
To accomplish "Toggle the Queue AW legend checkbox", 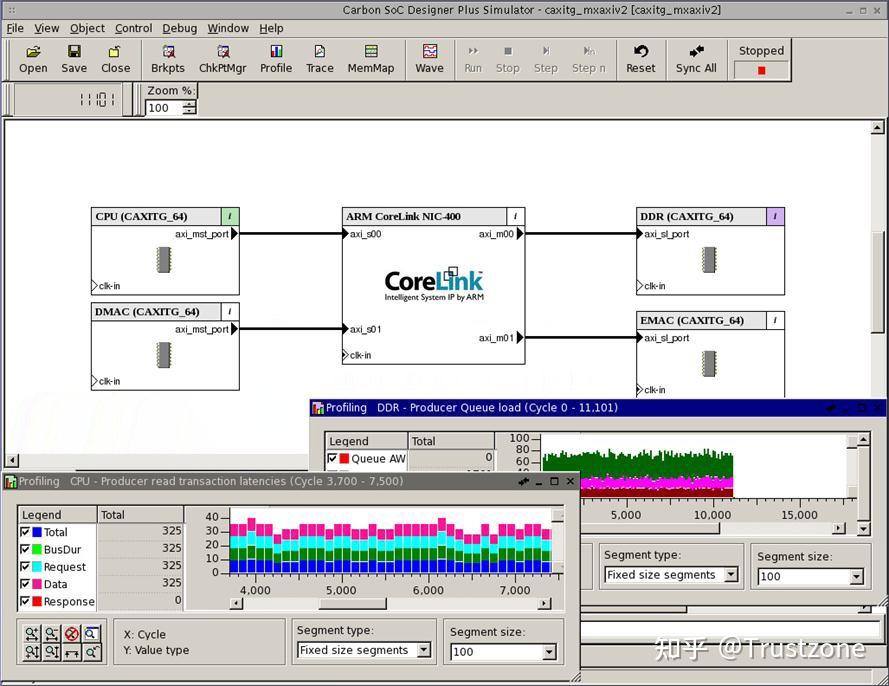I will (333, 459).
